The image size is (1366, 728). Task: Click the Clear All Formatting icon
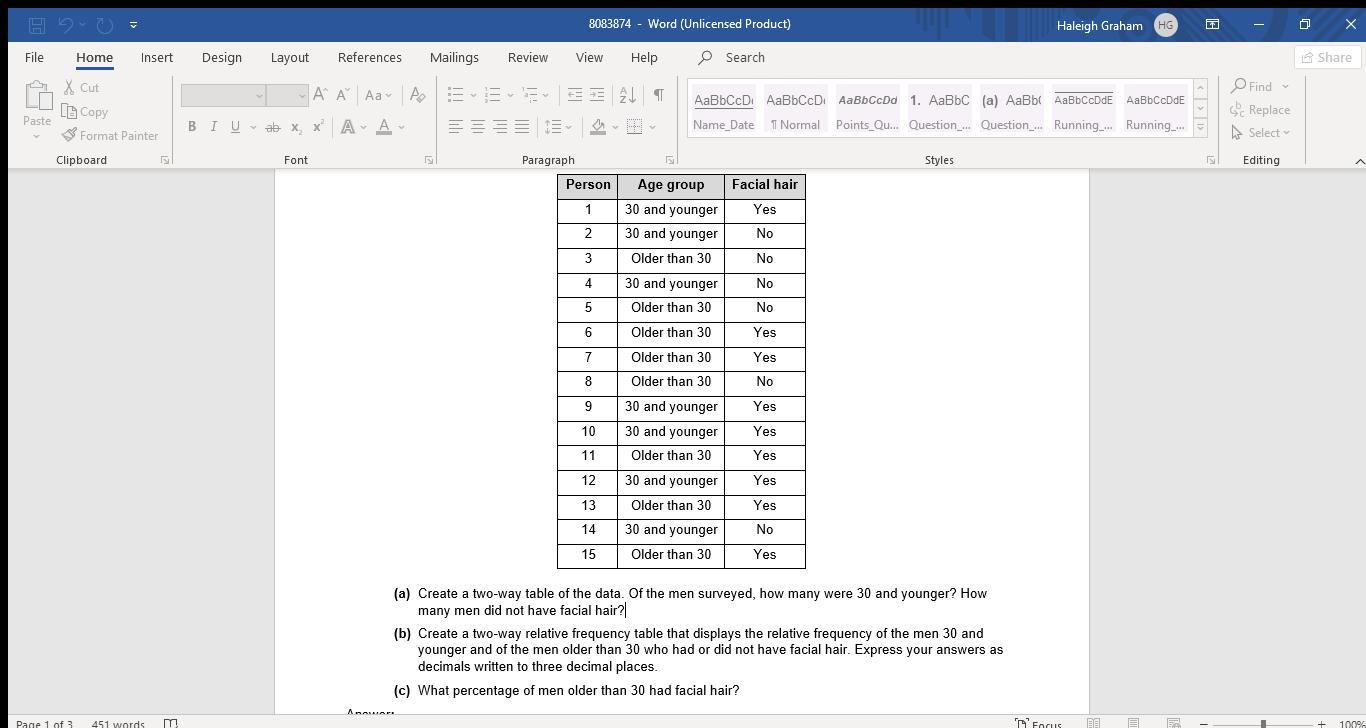(x=418, y=95)
